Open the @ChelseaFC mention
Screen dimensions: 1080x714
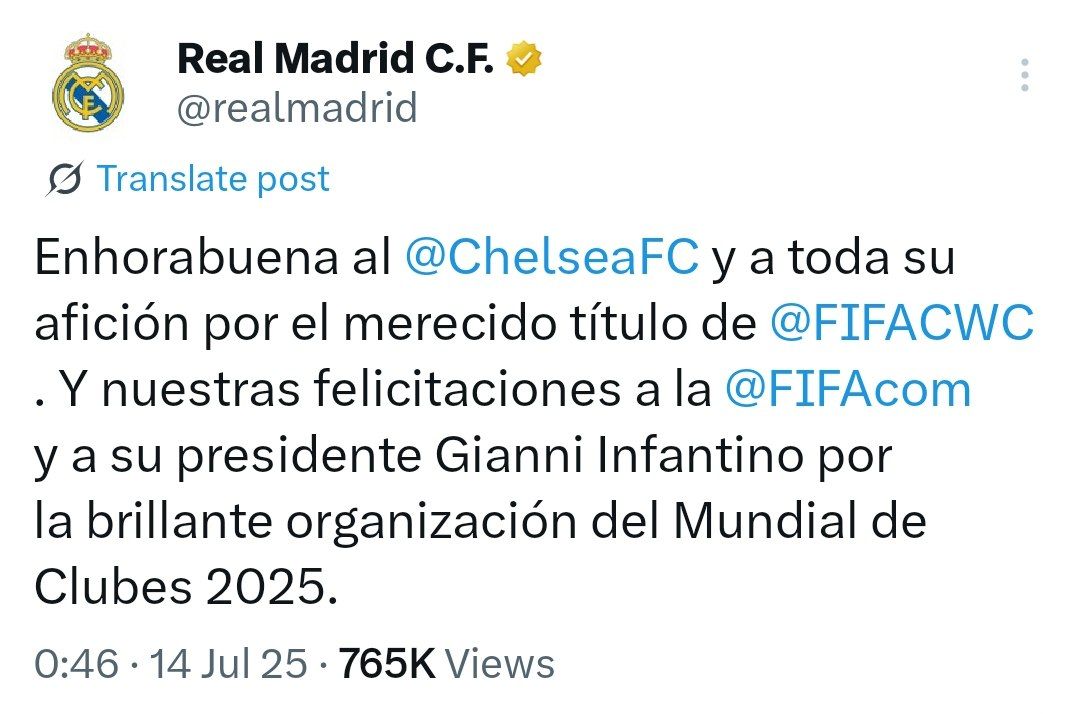coord(551,258)
